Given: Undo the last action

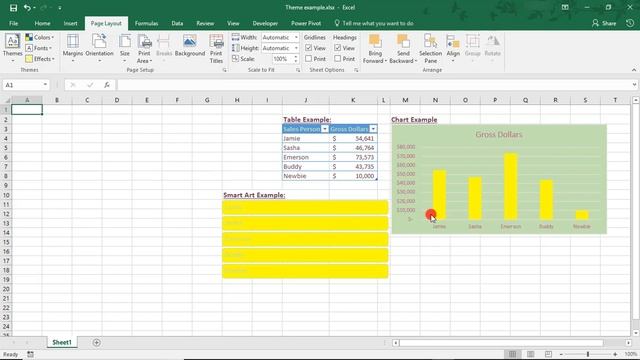Looking at the screenshot, I should [x=27, y=7].
